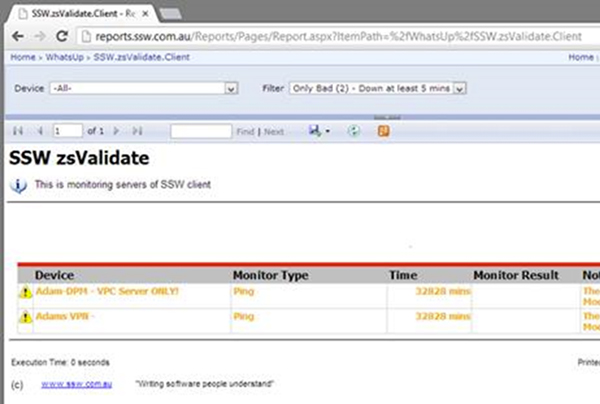Jump to last report page
This screenshot has width=600, height=404.
137,131
